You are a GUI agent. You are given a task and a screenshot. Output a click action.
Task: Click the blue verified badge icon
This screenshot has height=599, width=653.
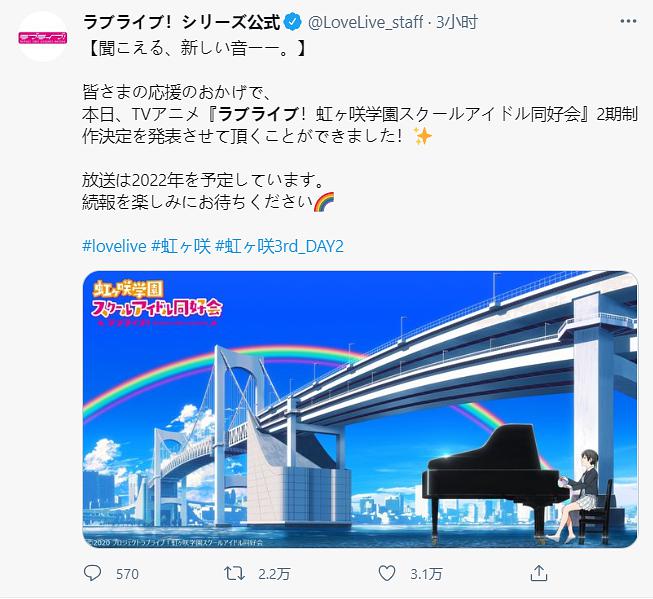292,22
